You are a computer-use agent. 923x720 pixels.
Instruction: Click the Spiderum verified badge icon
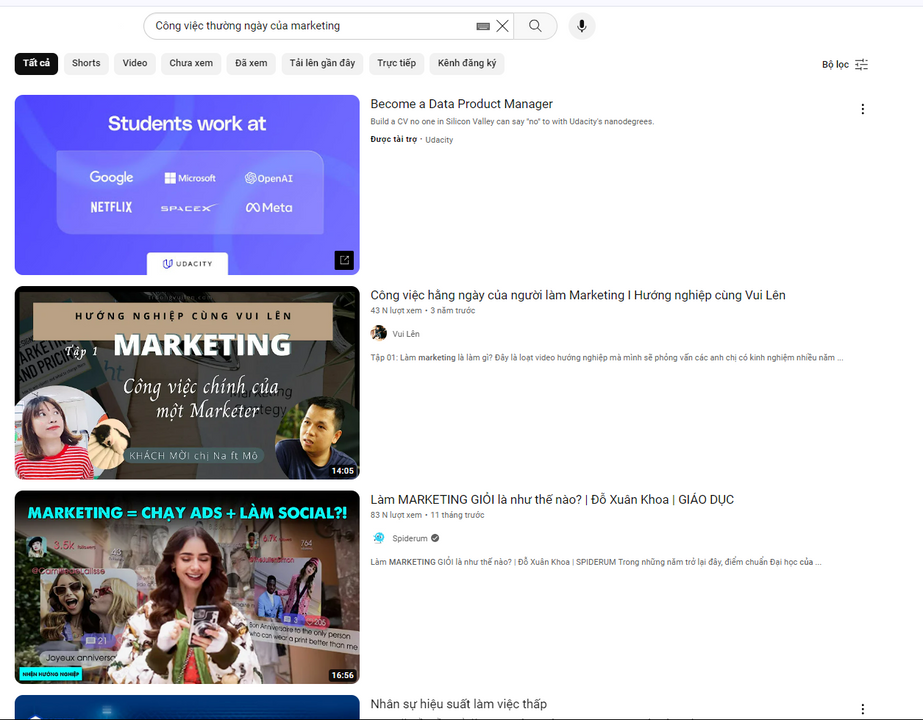tap(434, 538)
